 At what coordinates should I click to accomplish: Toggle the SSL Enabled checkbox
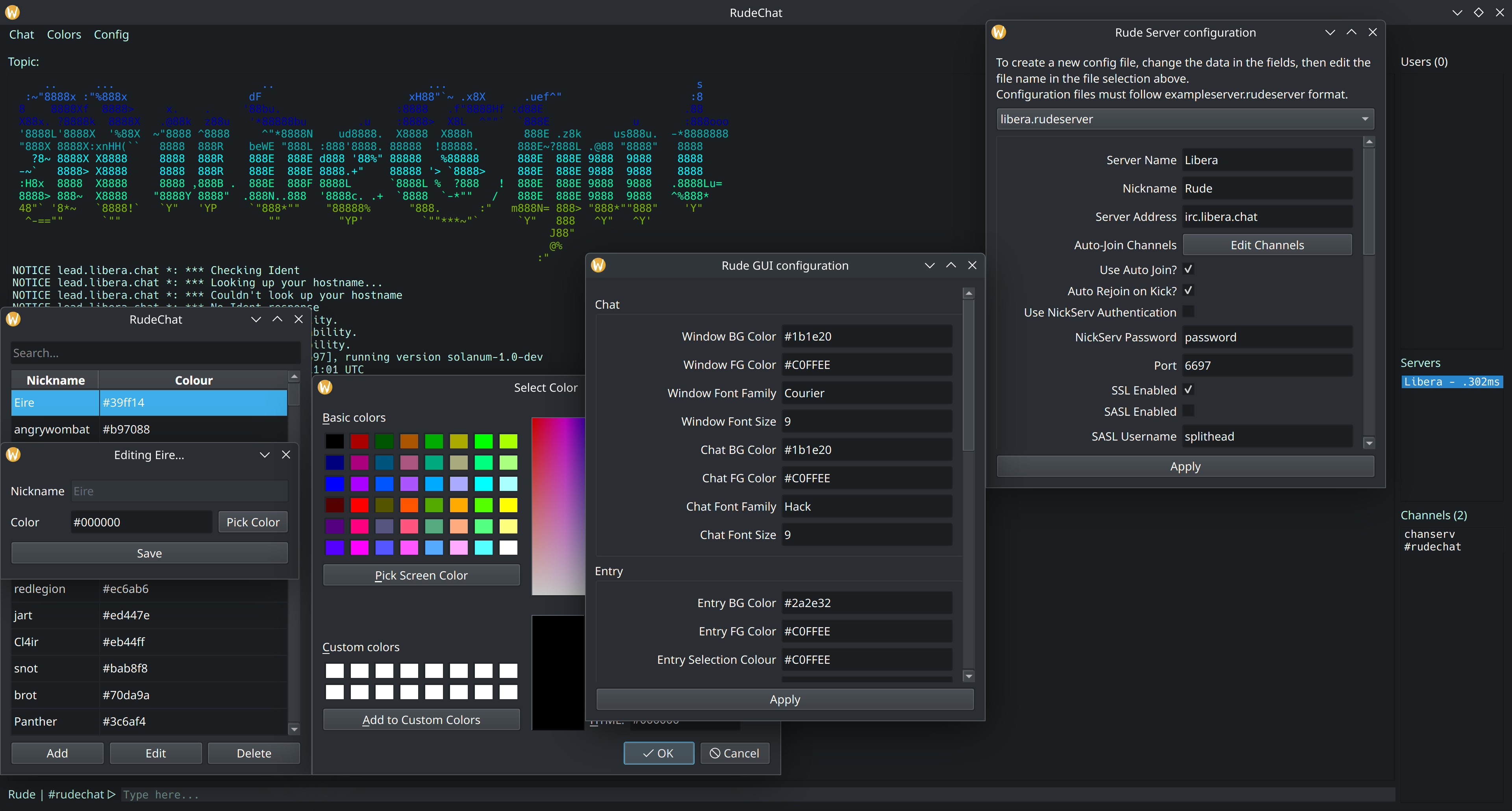pos(1188,390)
